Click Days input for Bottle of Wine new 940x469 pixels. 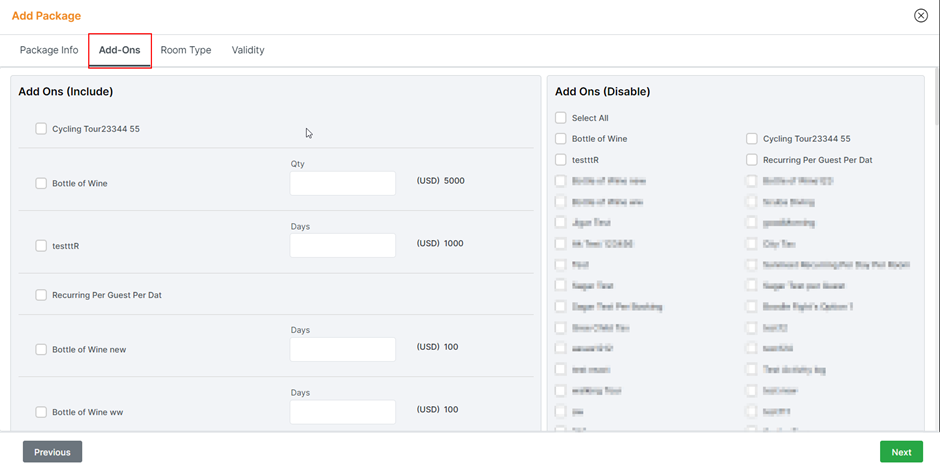(342, 349)
